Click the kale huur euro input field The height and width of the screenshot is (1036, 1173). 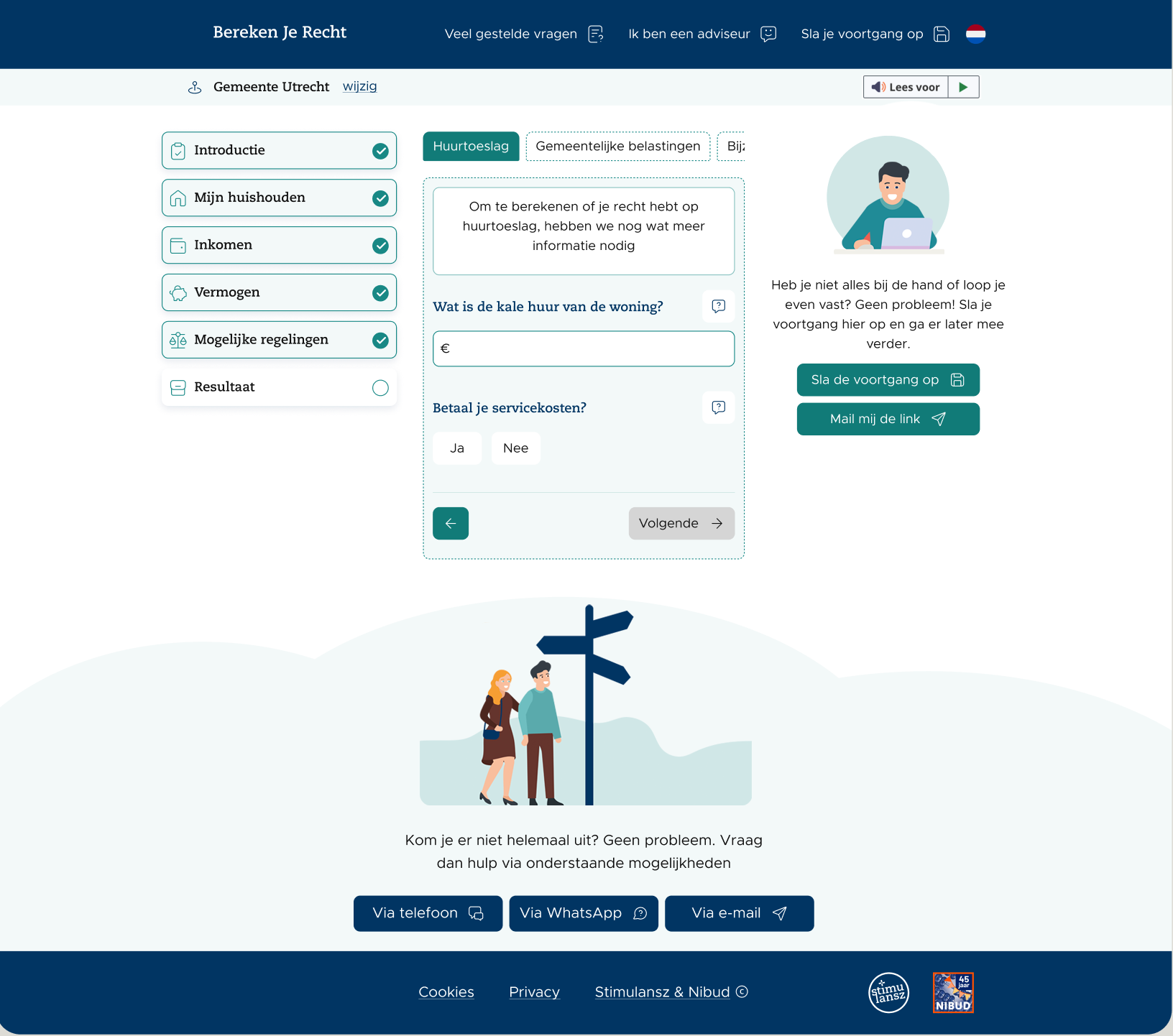point(584,349)
